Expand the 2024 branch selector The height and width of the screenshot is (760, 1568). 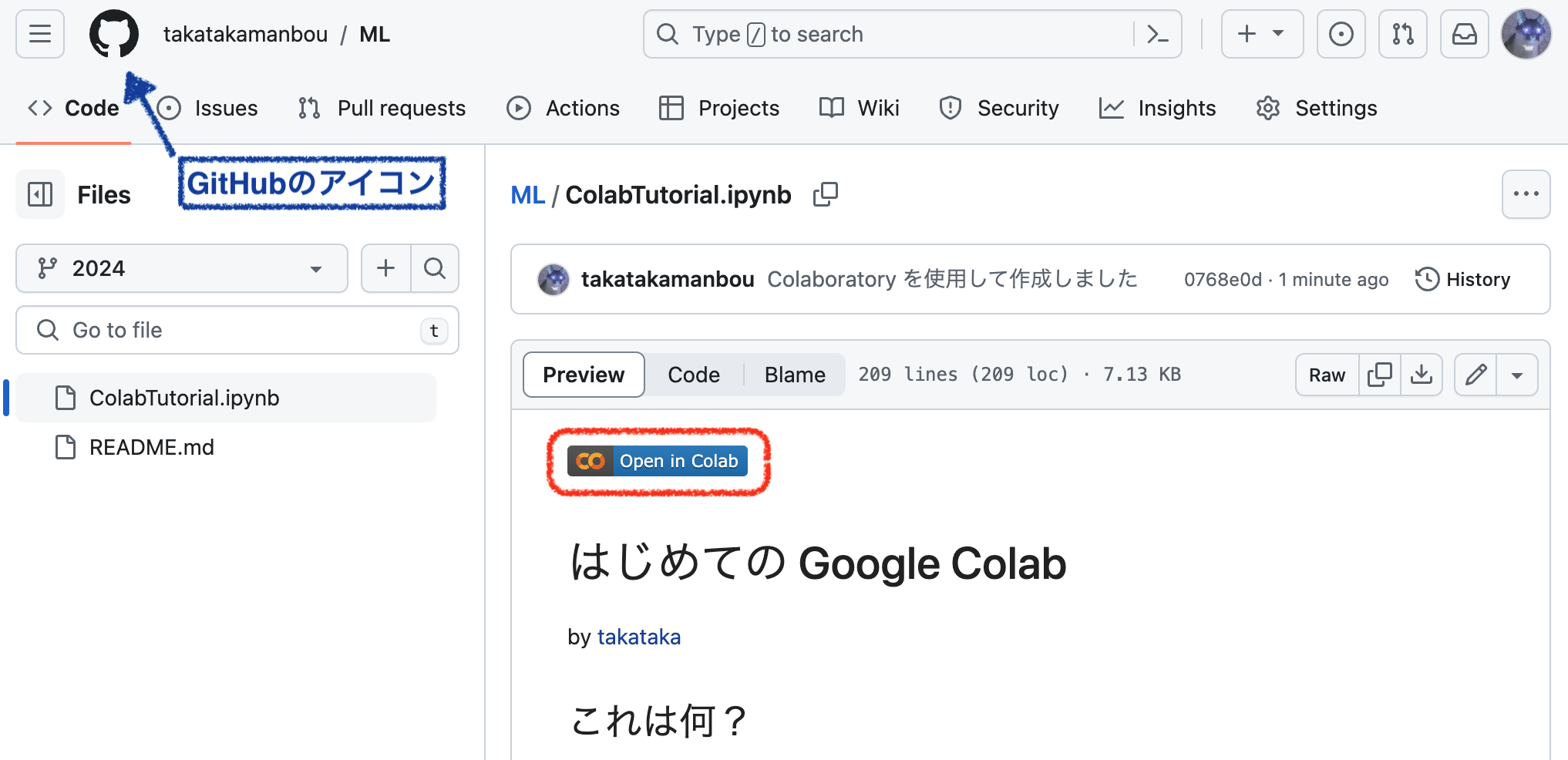pyautogui.click(x=182, y=268)
